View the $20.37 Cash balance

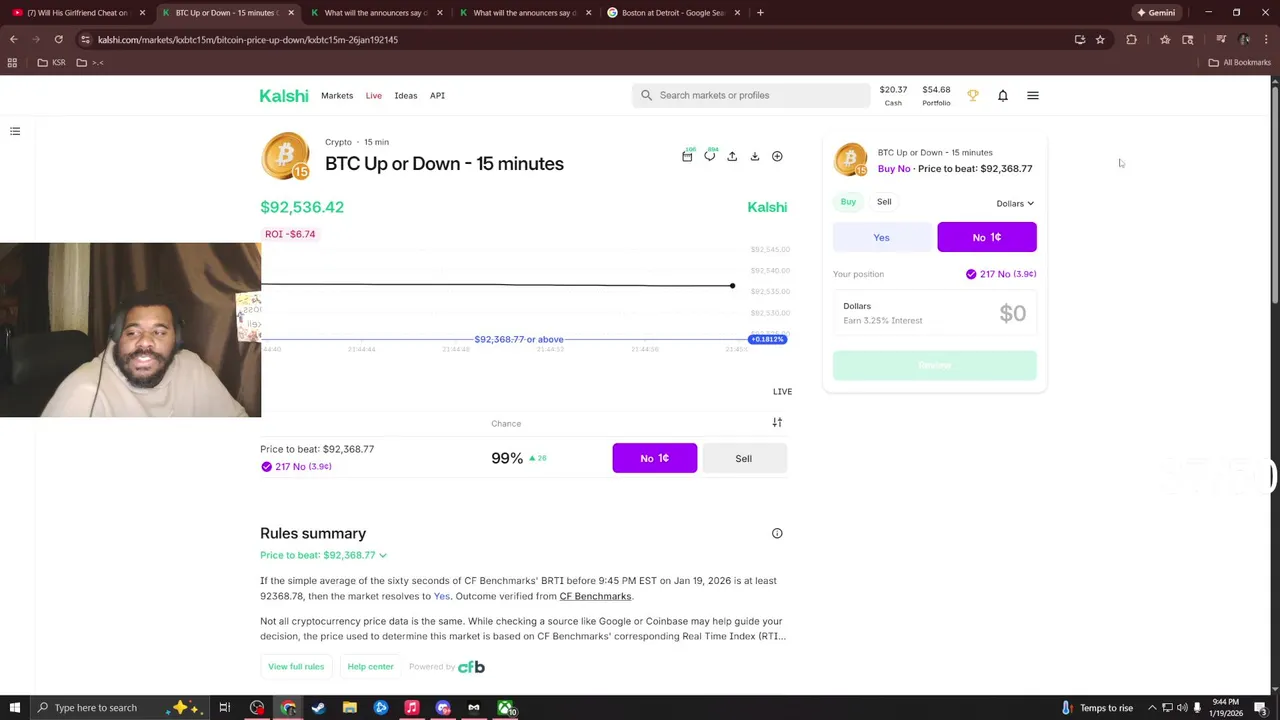[893, 95]
